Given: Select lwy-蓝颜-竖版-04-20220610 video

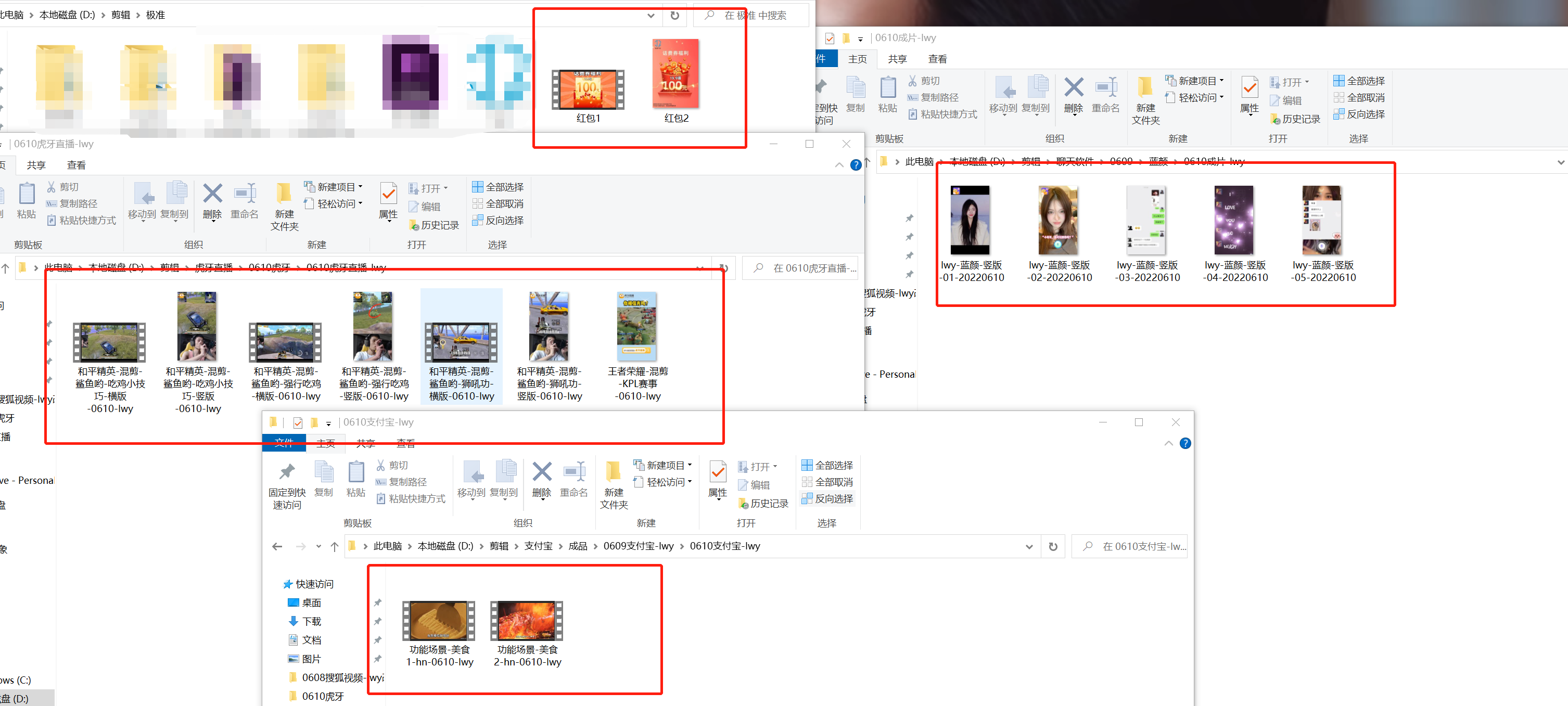Looking at the screenshot, I should tap(1235, 234).
